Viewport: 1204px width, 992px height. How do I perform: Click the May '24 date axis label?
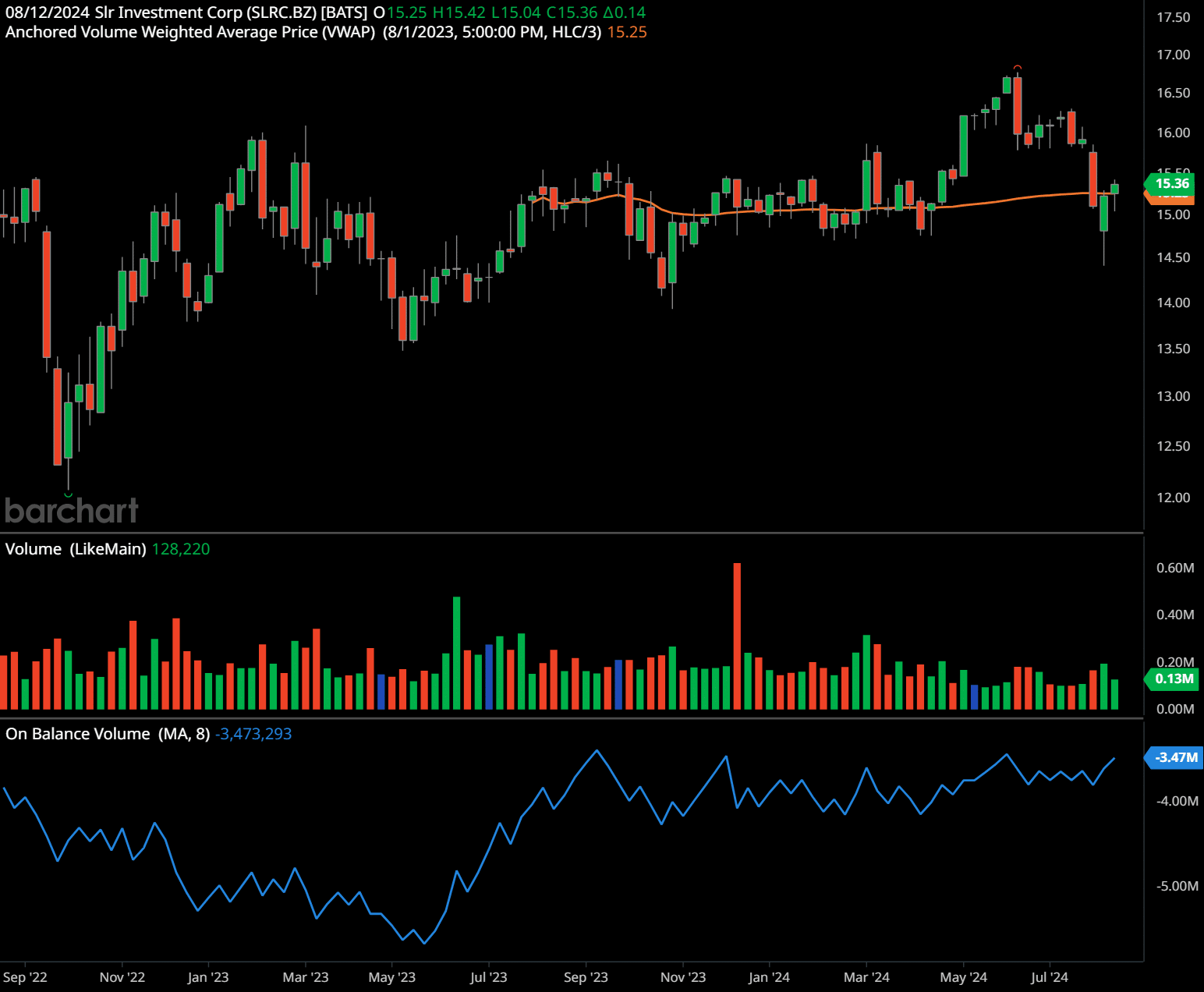pos(963,977)
